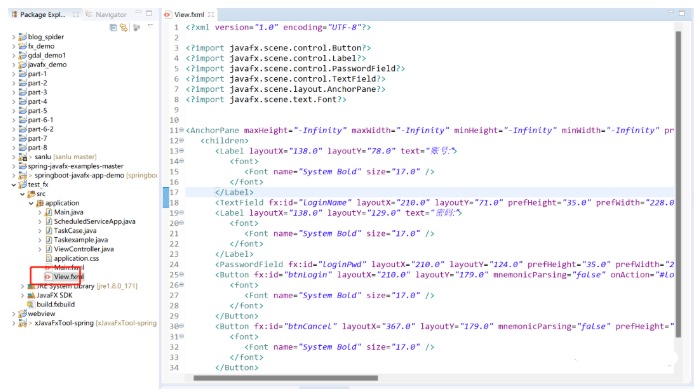Open View.fxml in the project tree
This screenshot has width=698, height=392.
(69, 277)
